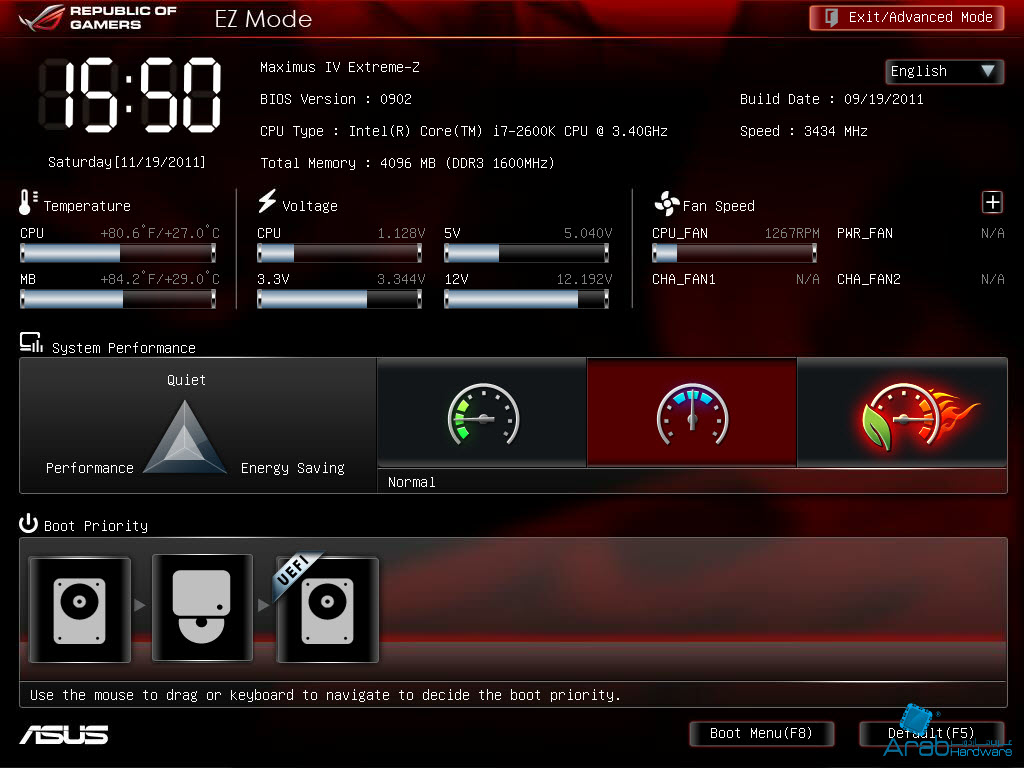The height and width of the screenshot is (768, 1024).
Task: Click the CPU voltage bar
Action: click(x=340, y=253)
